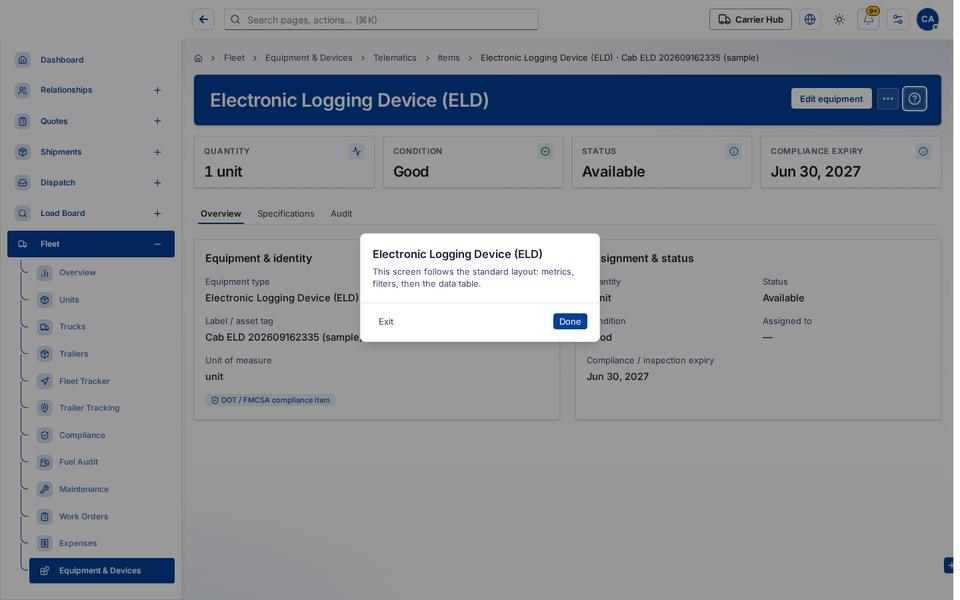Screen dimensions: 960x600
Task: Click the Quantity card activity icon
Action: click(x=356, y=151)
